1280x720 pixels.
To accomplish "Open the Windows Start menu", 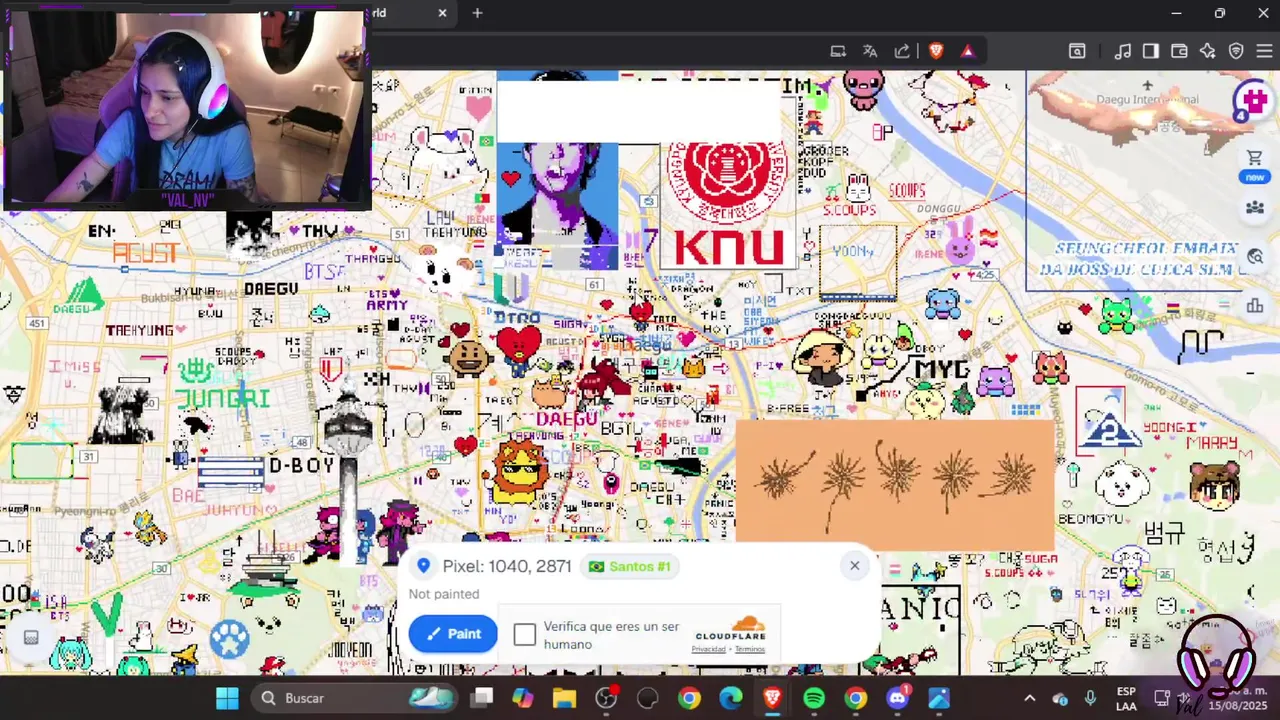I will (227, 698).
